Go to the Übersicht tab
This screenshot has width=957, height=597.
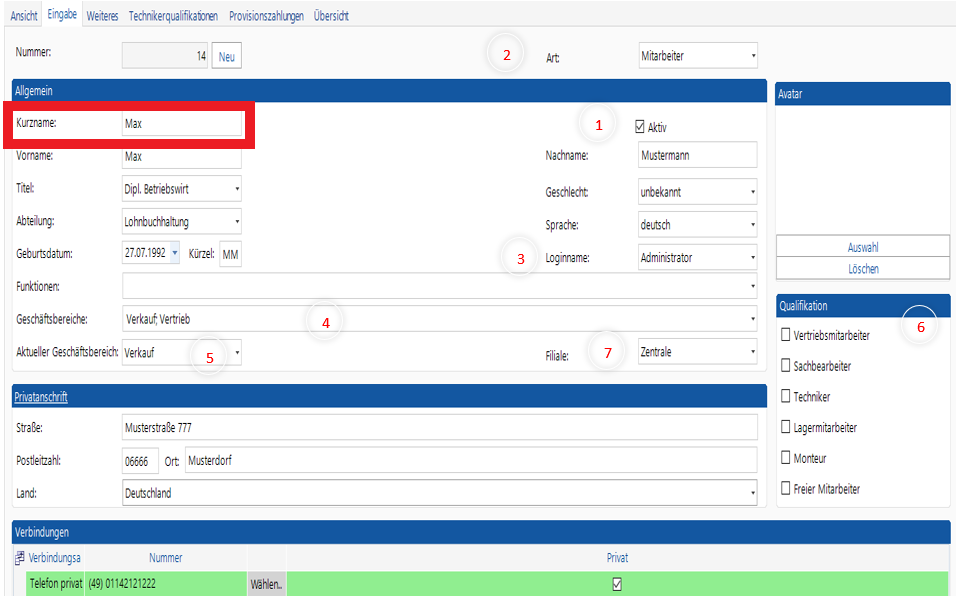[x=331, y=17]
